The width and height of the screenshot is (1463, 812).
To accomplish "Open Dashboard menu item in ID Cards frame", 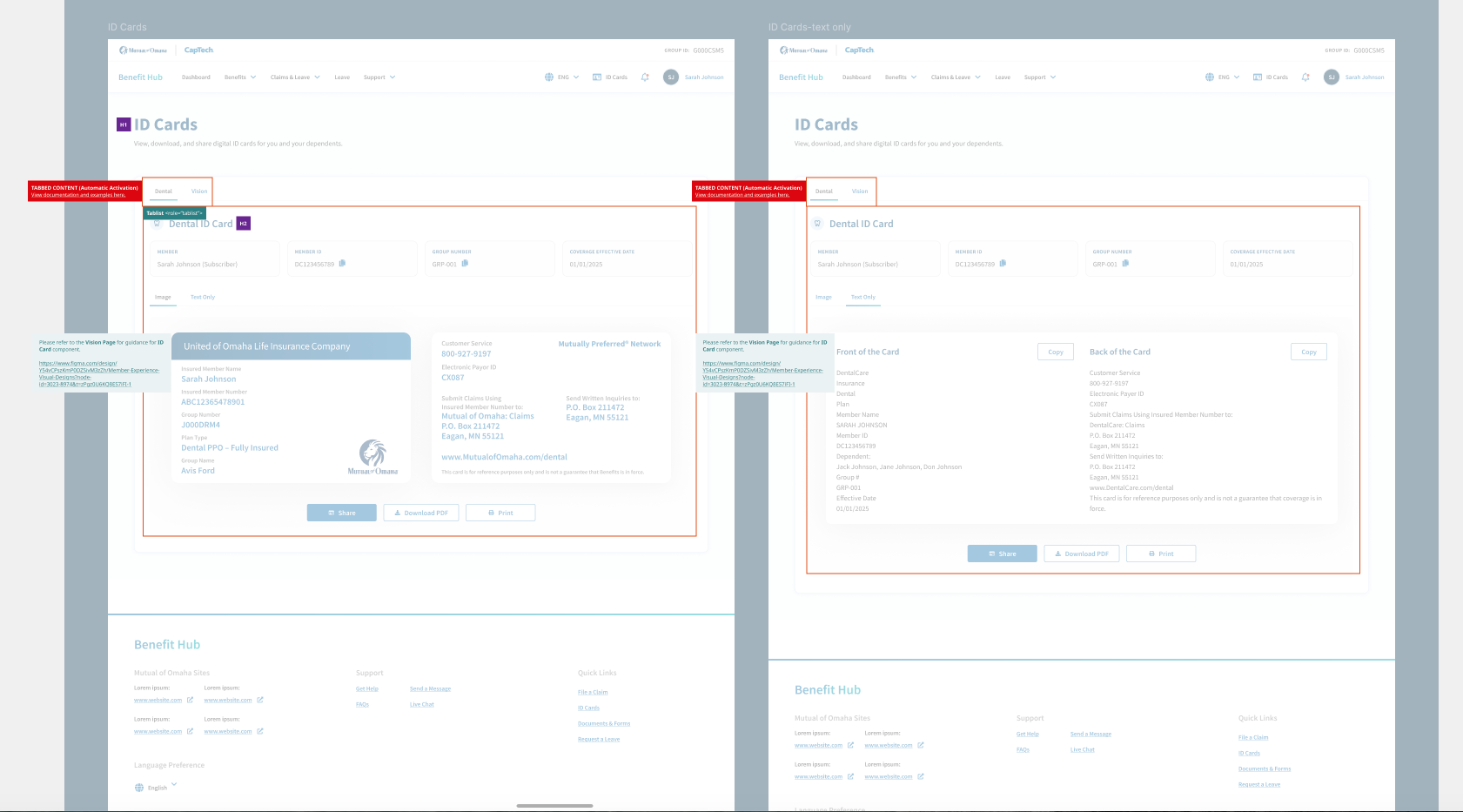I will pos(196,77).
